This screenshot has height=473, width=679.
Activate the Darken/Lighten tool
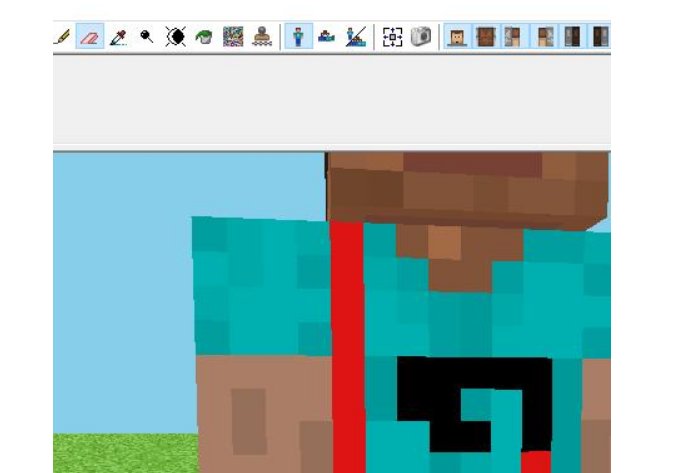coord(176,37)
